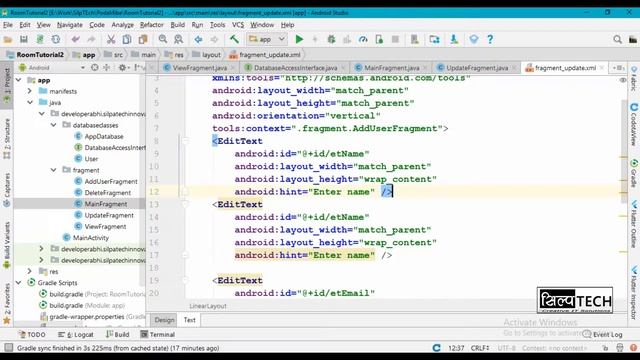
Task: Switch to ViewFragment.java tab
Action: [199, 68]
